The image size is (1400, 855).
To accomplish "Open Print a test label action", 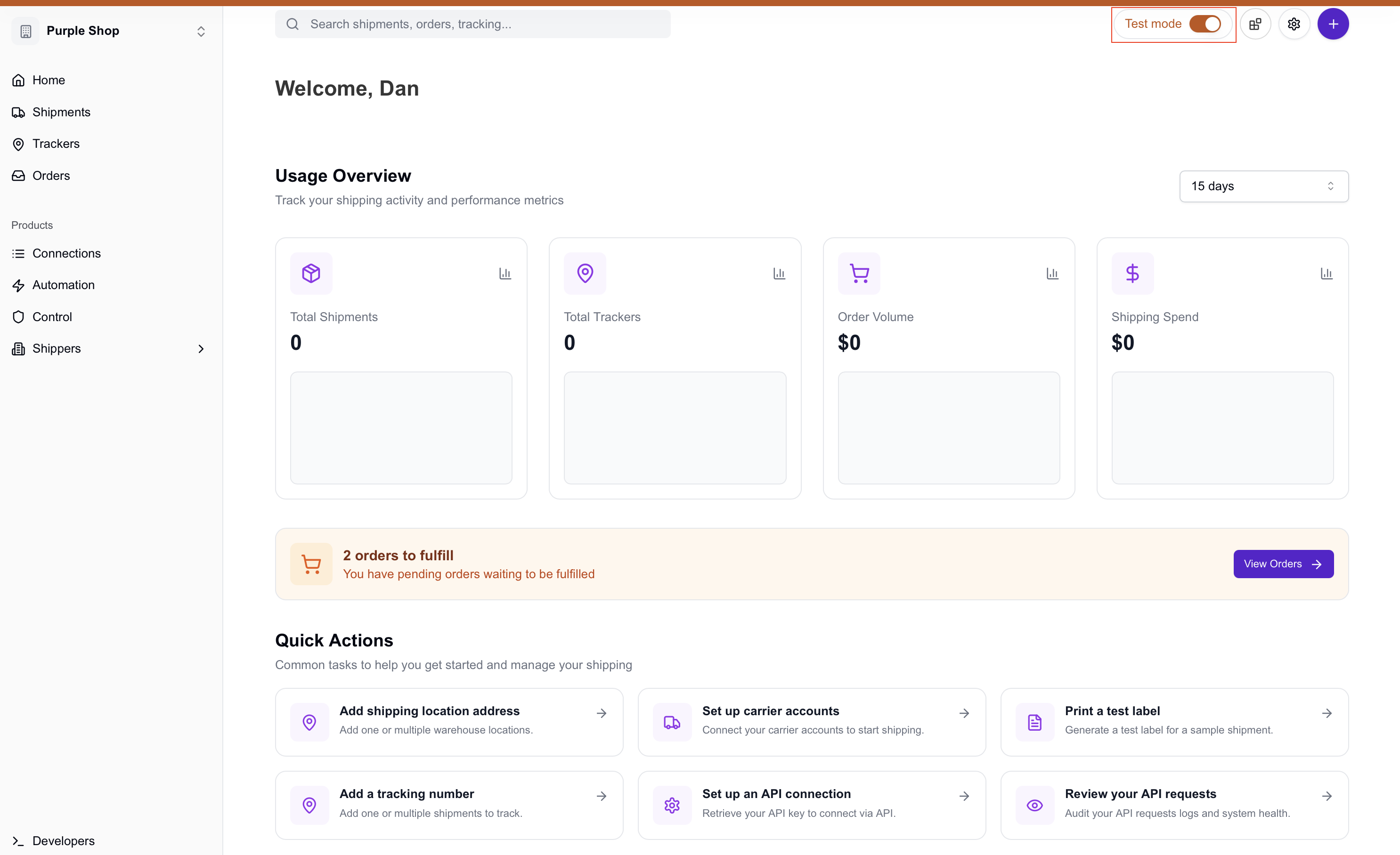I will pos(1174,722).
